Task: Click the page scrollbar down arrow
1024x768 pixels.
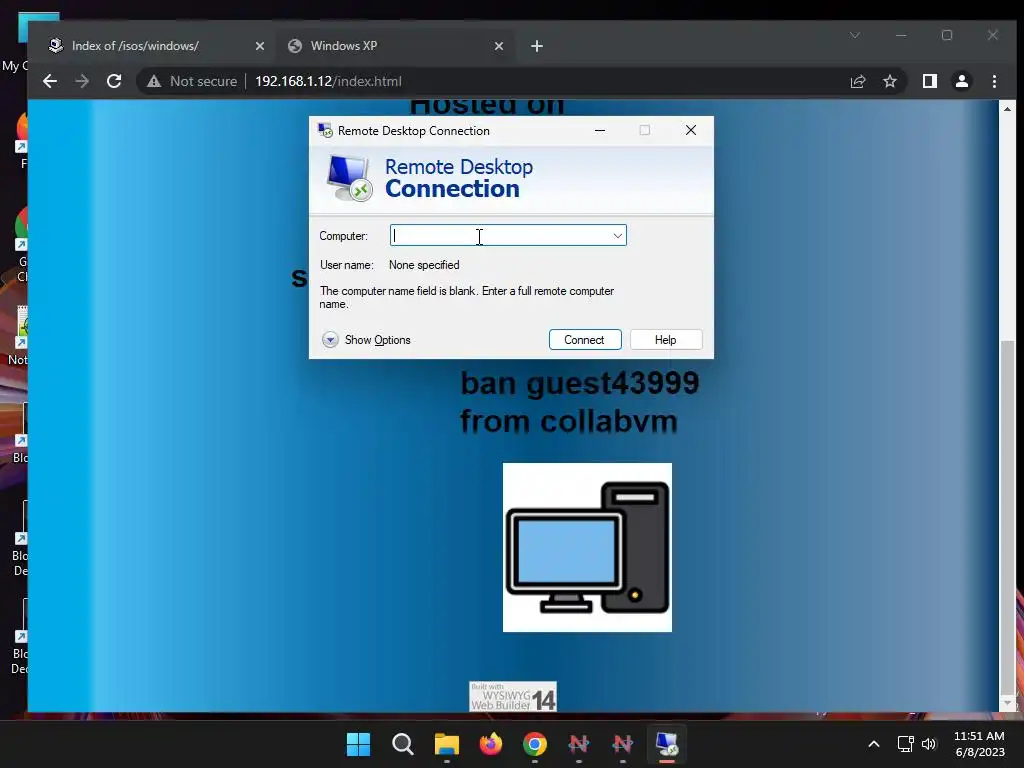Action: pyautogui.click(x=1007, y=703)
